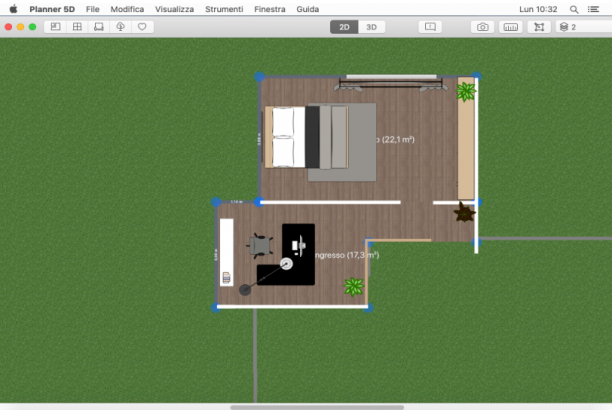Click the bottom-right Ingresso wall corner handle

368,308
